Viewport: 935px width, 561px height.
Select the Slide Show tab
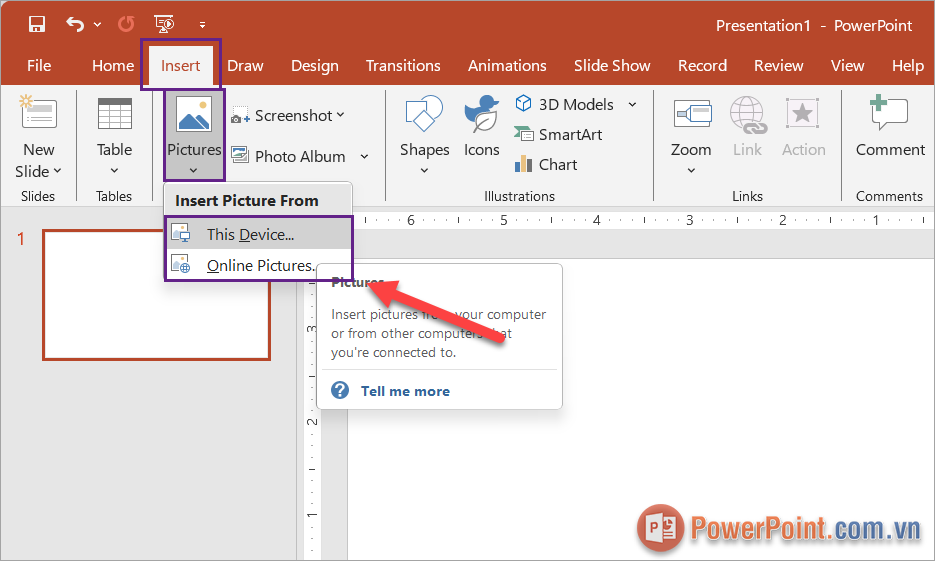point(612,66)
